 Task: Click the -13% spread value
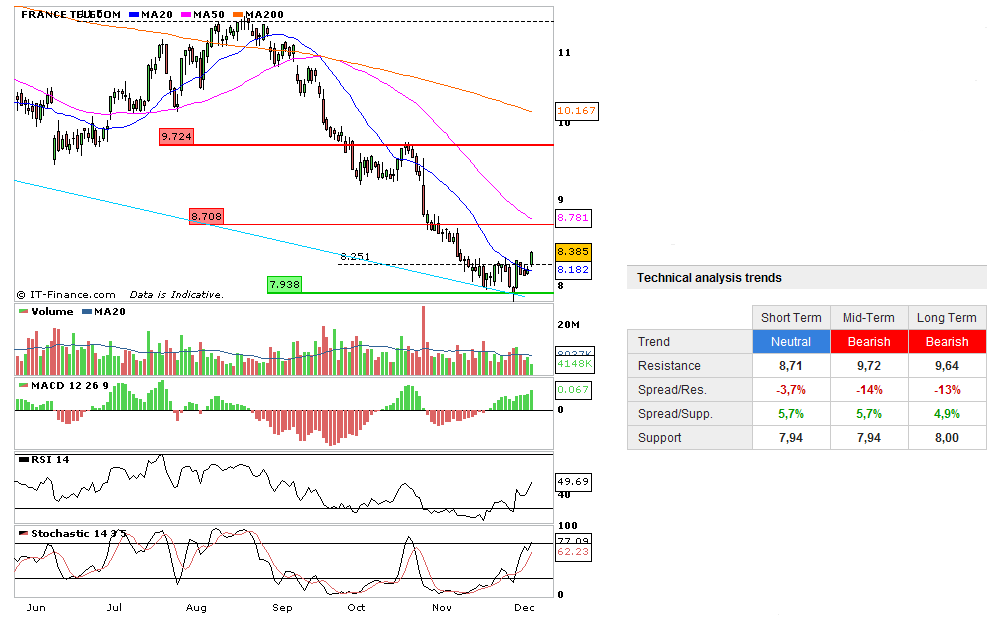click(x=947, y=390)
